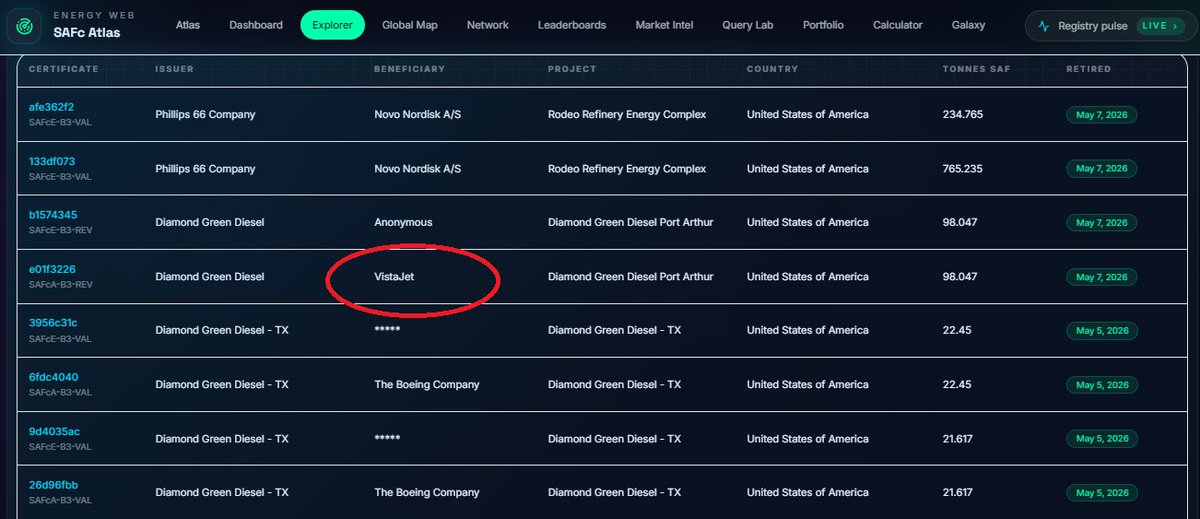Sort by the Certificate column header
Viewport: 1200px width, 519px height.
click(63, 69)
